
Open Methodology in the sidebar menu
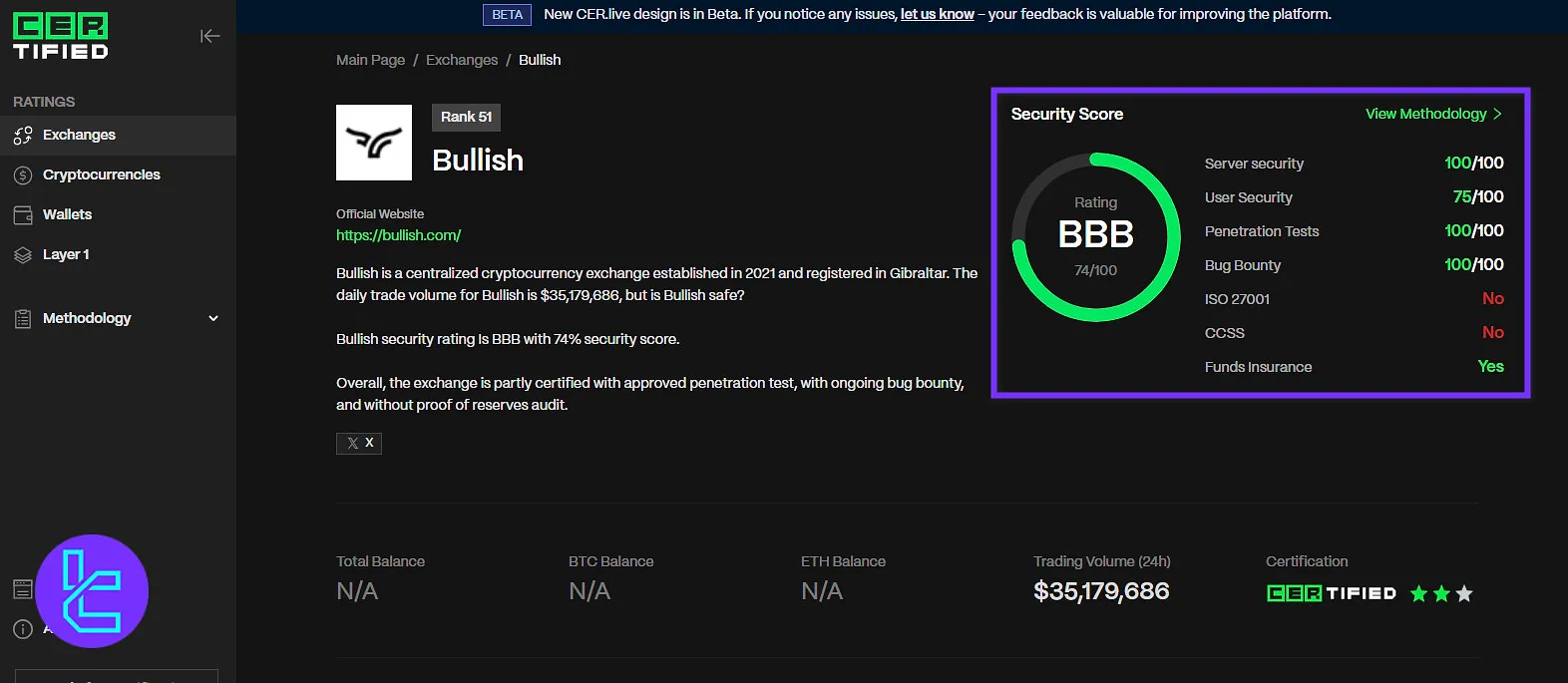click(x=118, y=318)
